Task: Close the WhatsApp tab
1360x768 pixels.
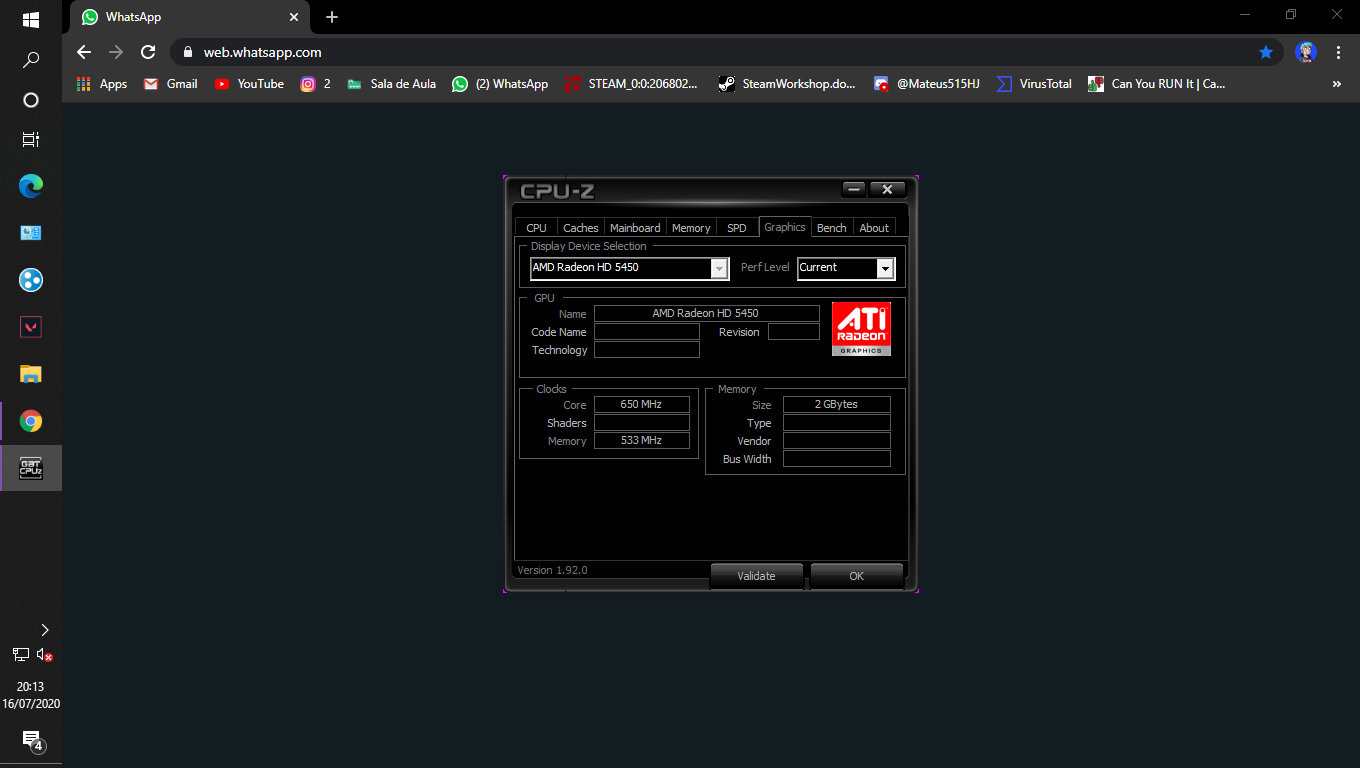Action: click(294, 17)
